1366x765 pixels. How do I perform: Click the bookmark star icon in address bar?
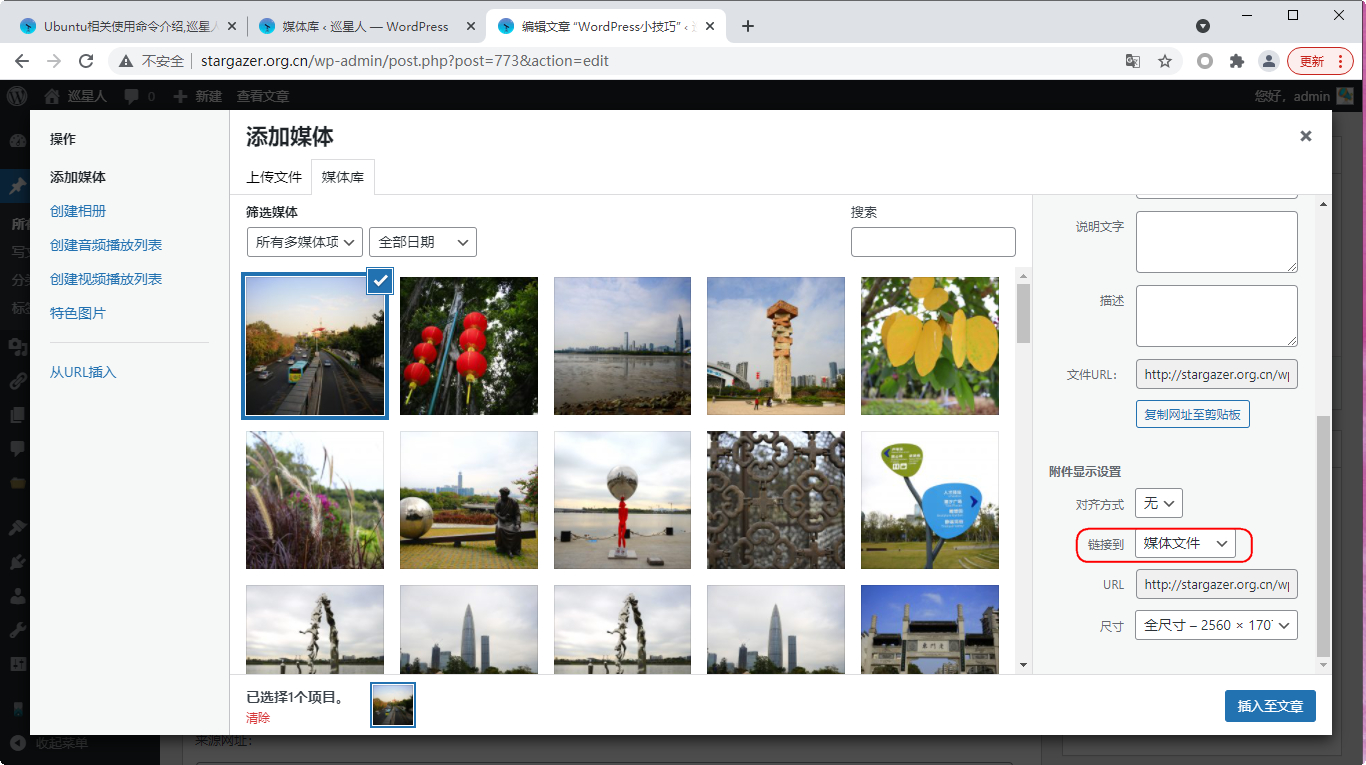(1165, 61)
